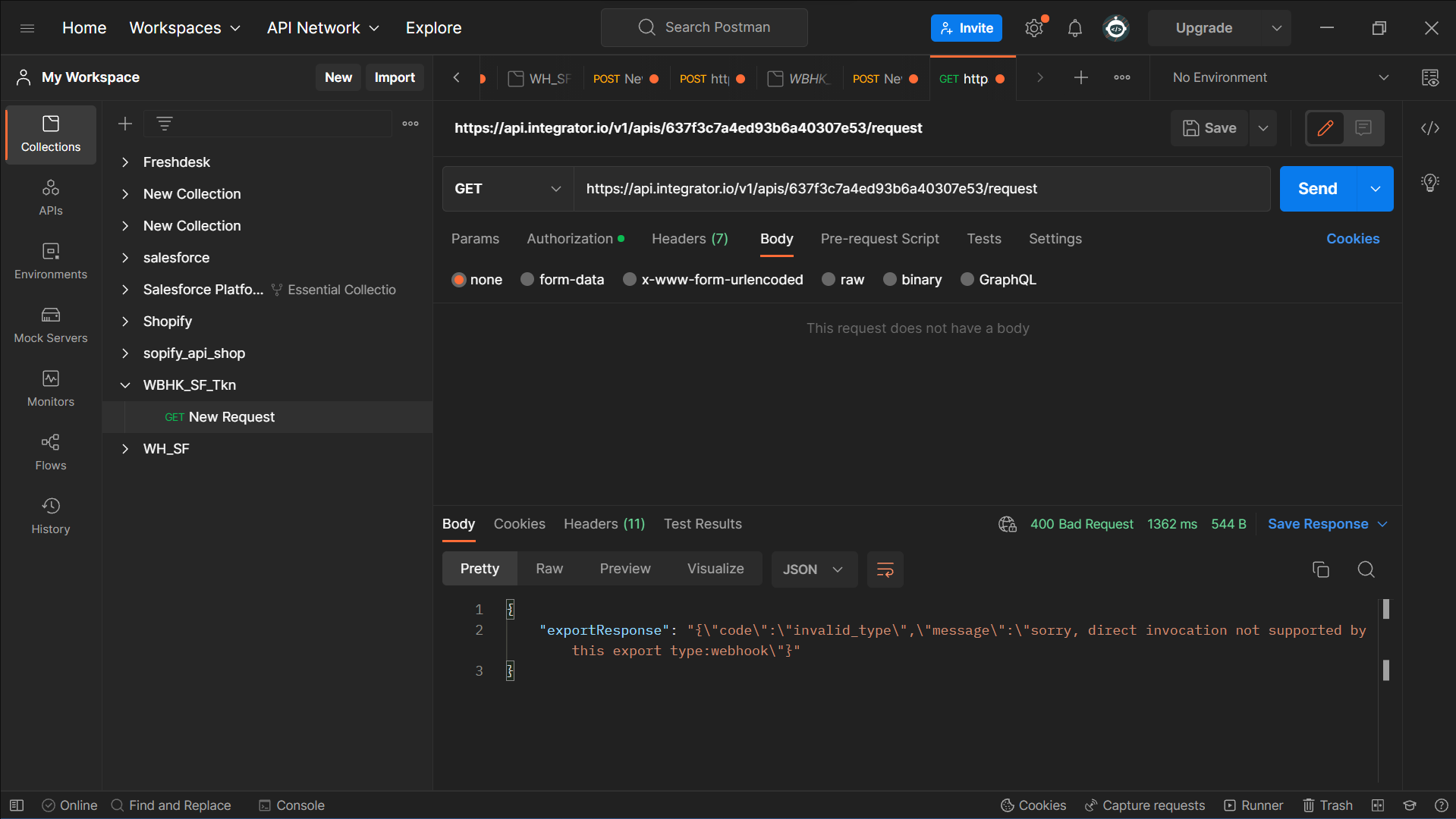Switch to the Pre-request Script tab
Screen dimensions: 1456x819
click(x=879, y=239)
